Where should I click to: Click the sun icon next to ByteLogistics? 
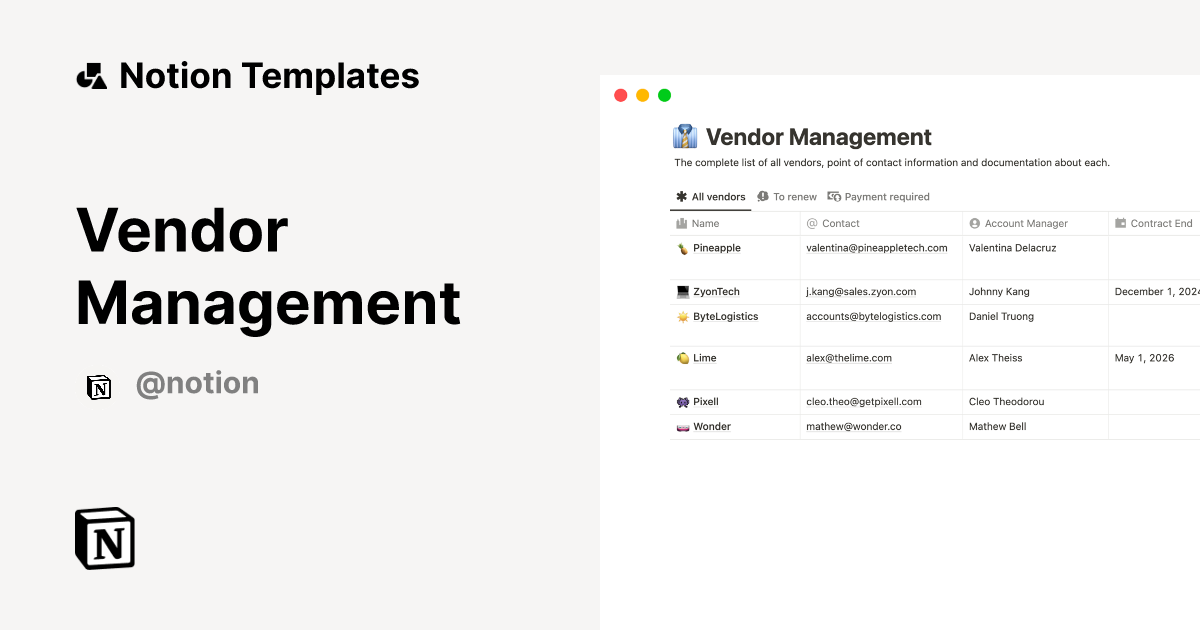(x=682, y=316)
